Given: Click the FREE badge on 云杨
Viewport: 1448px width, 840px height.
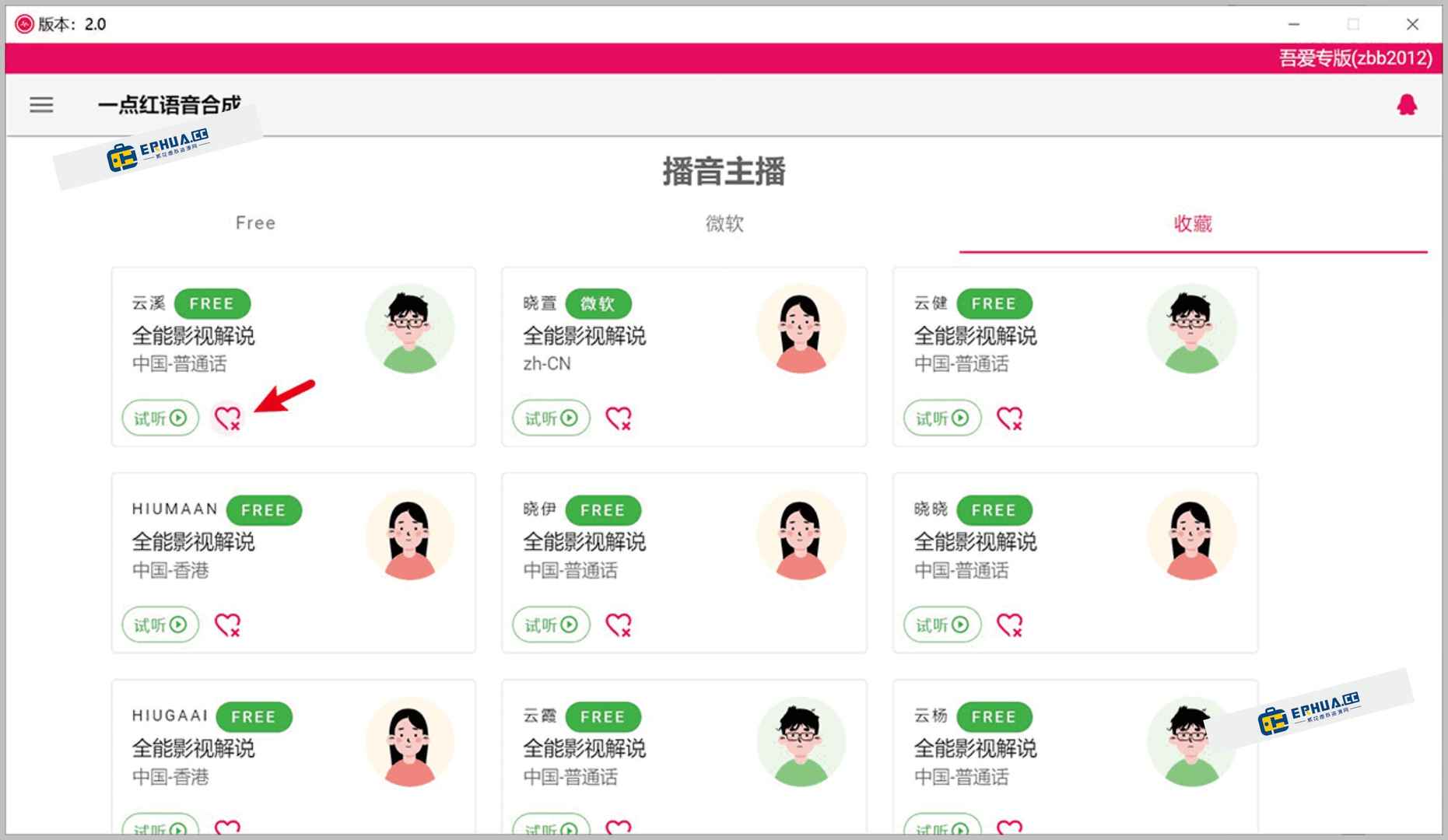Looking at the screenshot, I should (994, 716).
